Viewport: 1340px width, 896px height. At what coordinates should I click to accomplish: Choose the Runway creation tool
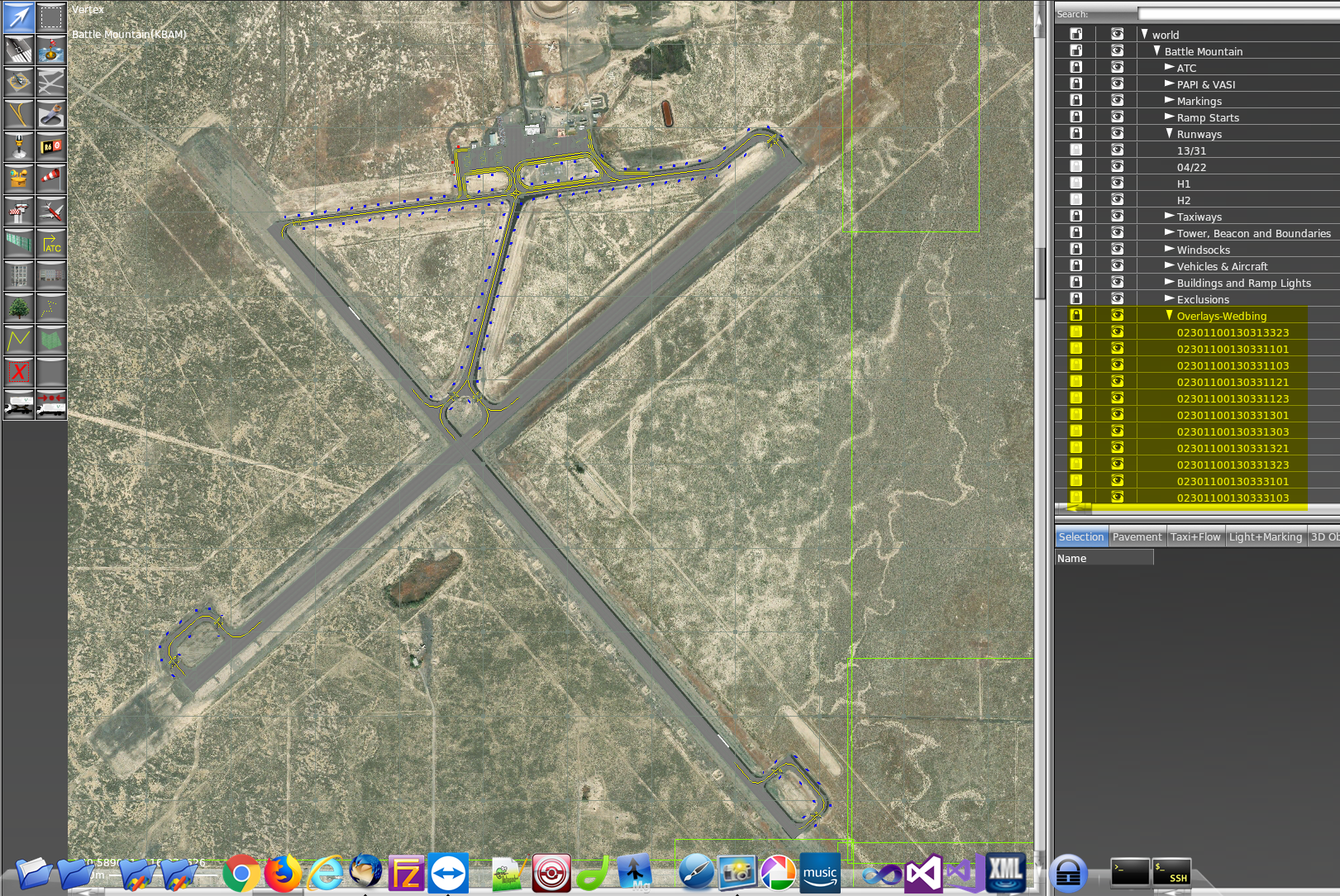(x=18, y=50)
